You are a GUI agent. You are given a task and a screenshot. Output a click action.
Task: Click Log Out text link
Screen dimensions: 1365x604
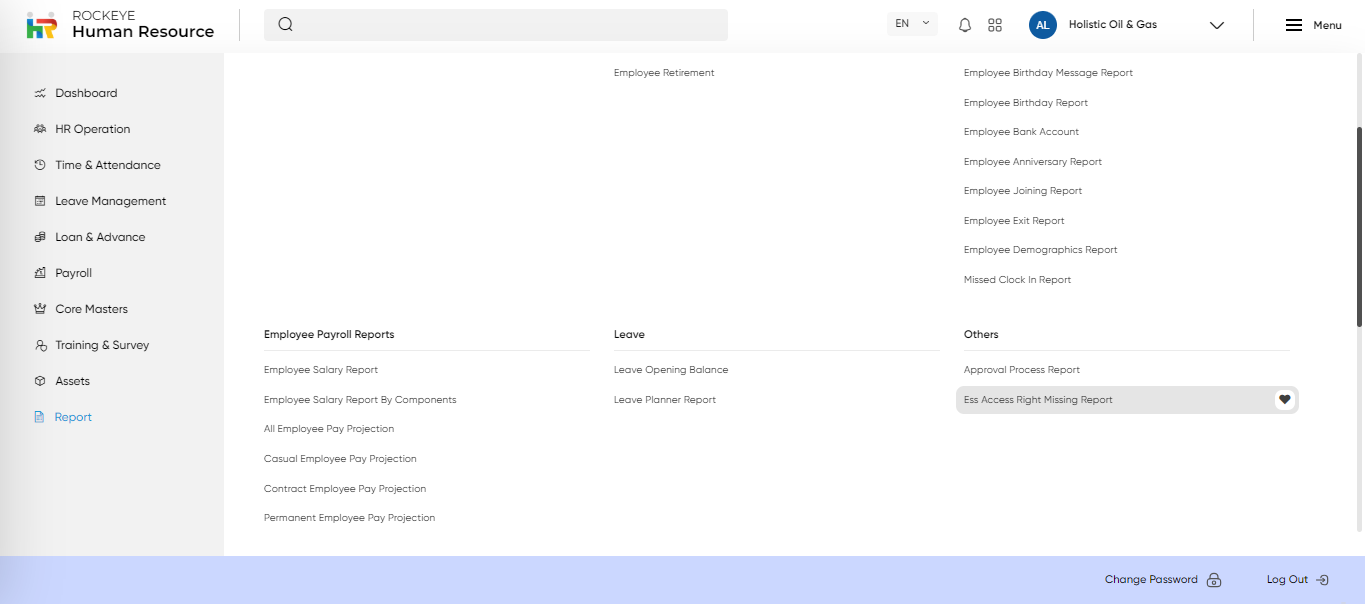(1287, 580)
